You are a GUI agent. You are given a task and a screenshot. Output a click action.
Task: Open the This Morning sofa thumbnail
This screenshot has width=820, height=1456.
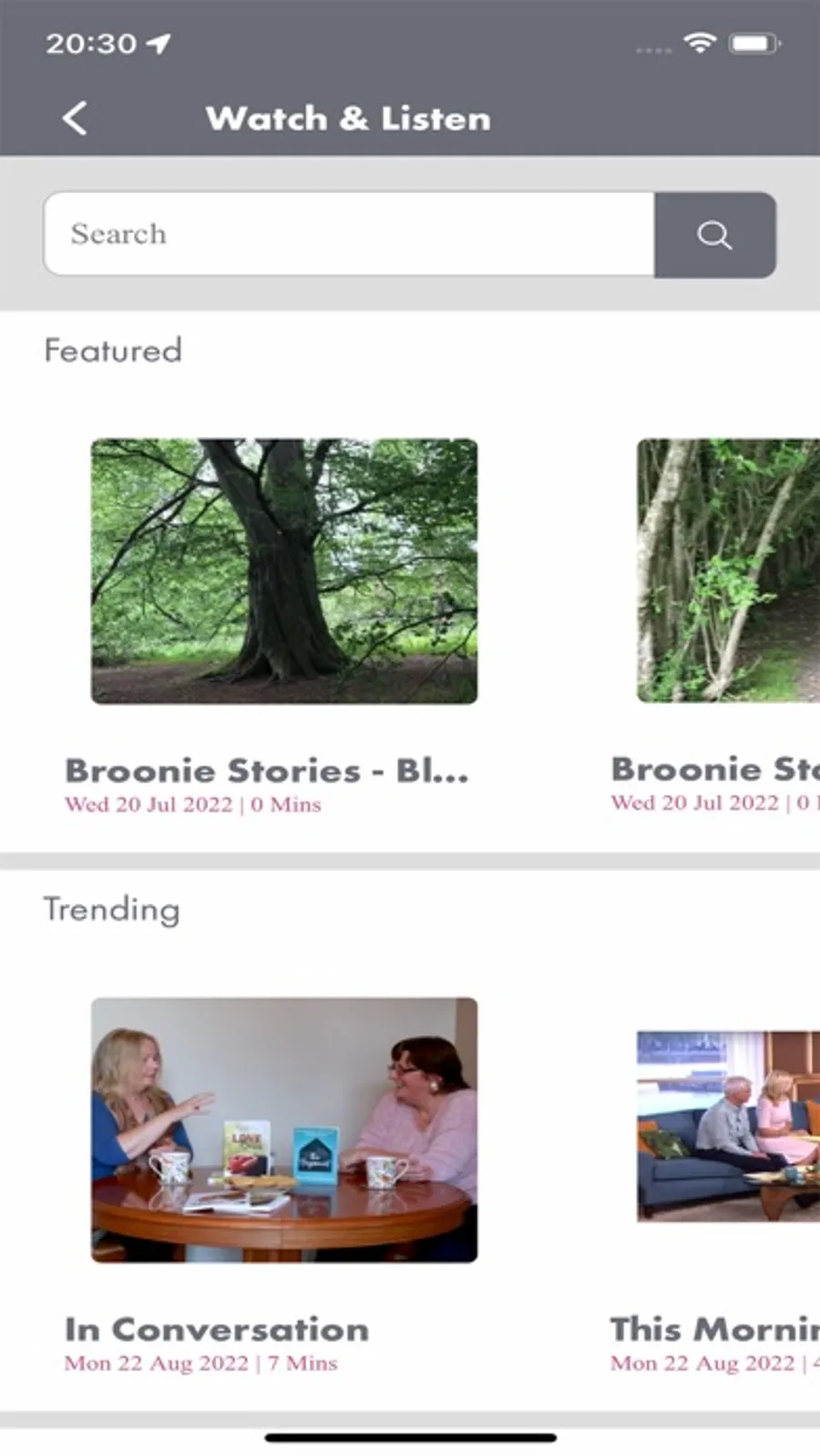(728, 1126)
